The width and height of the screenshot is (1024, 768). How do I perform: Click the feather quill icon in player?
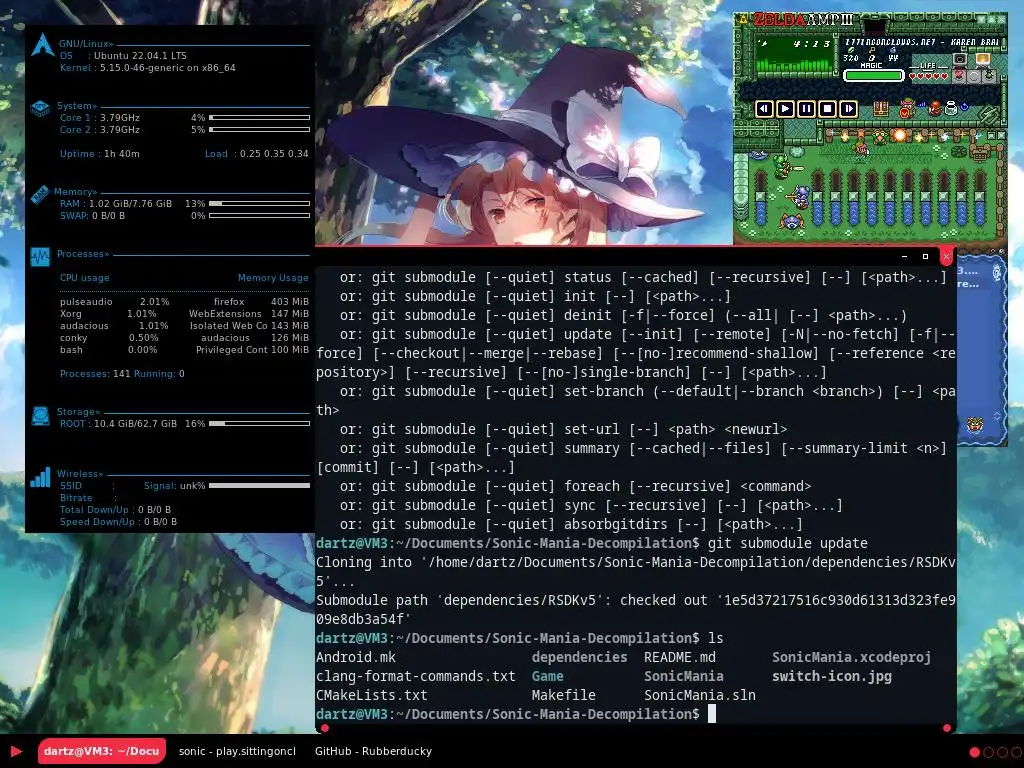click(989, 114)
